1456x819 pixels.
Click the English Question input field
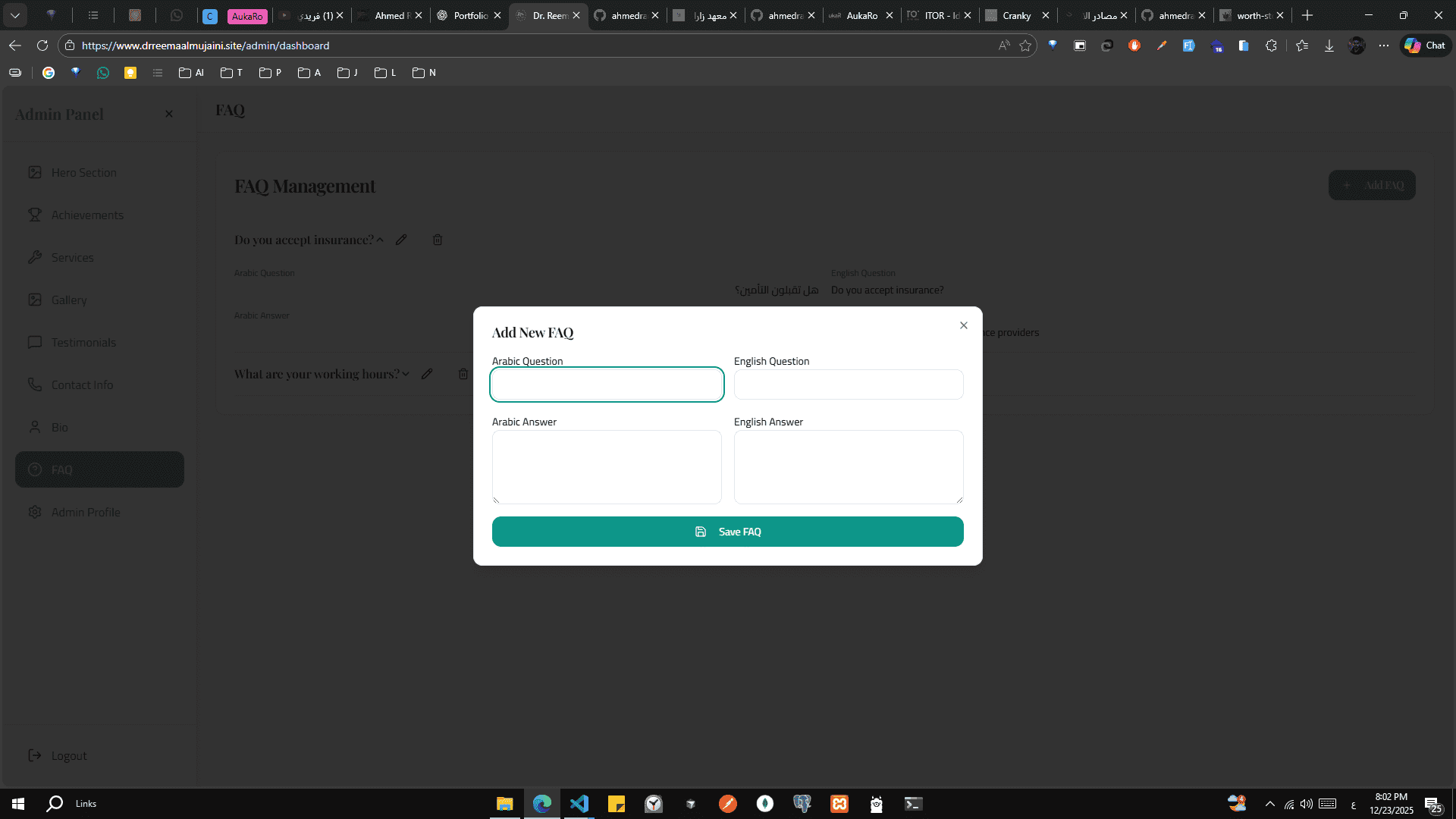(849, 384)
